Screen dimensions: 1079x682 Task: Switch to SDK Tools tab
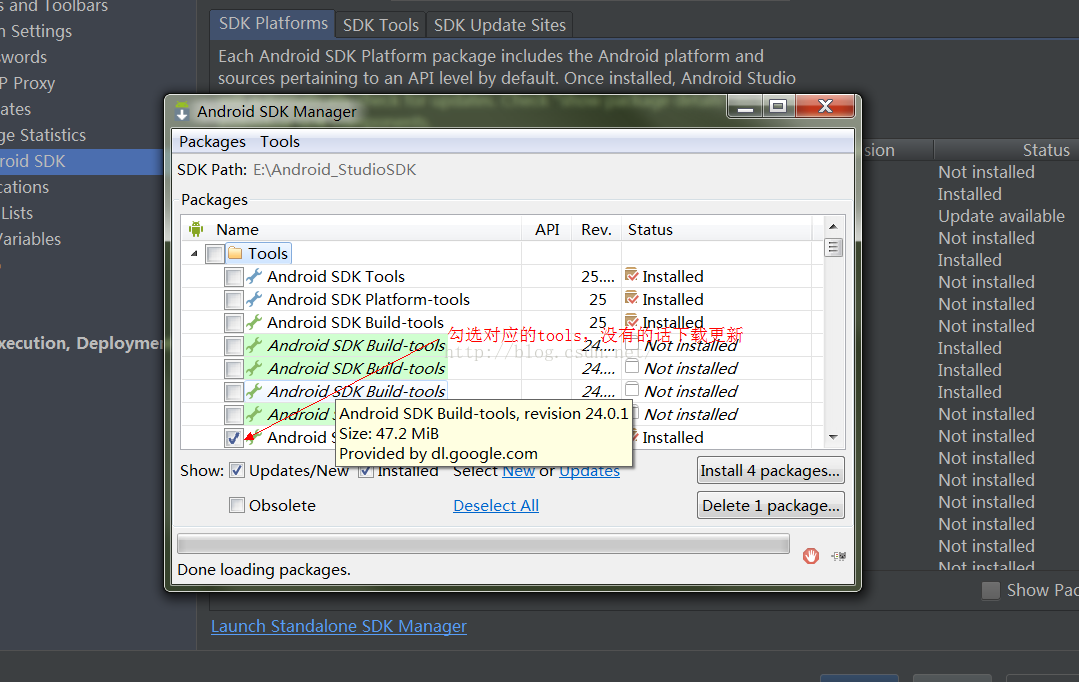[381, 25]
